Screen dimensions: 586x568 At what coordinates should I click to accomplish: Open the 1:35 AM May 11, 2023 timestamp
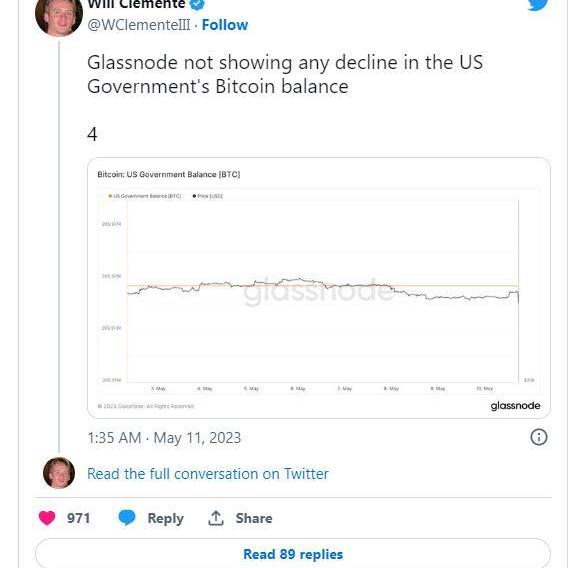pos(164,438)
